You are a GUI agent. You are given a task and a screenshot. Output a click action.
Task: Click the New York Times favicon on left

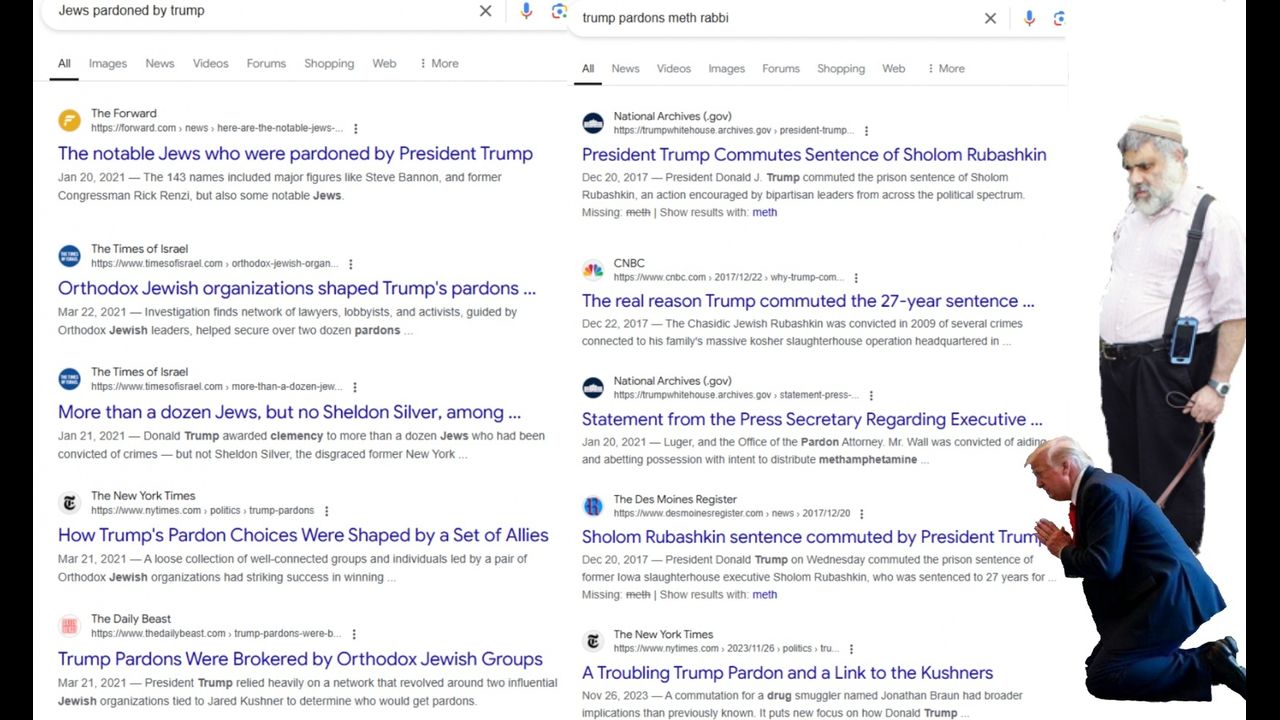pos(70,503)
